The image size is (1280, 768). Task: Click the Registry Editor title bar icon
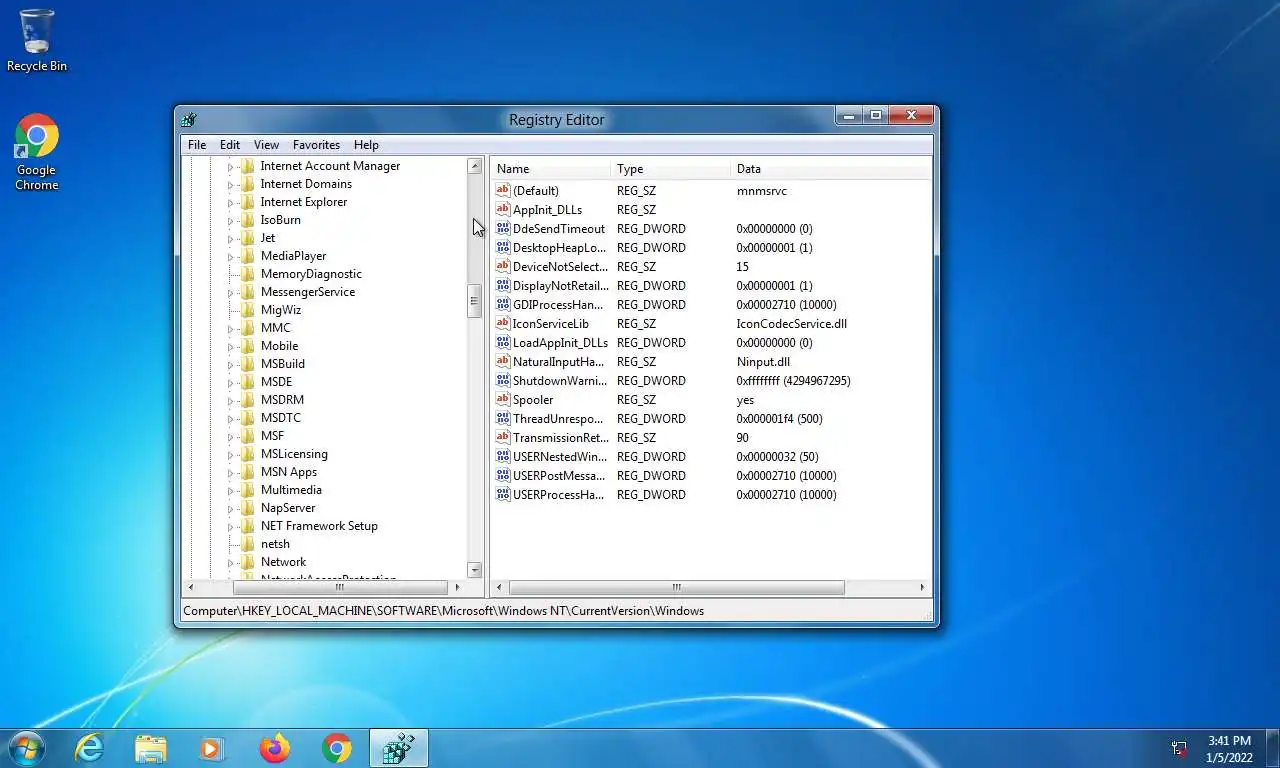click(x=189, y=119)
